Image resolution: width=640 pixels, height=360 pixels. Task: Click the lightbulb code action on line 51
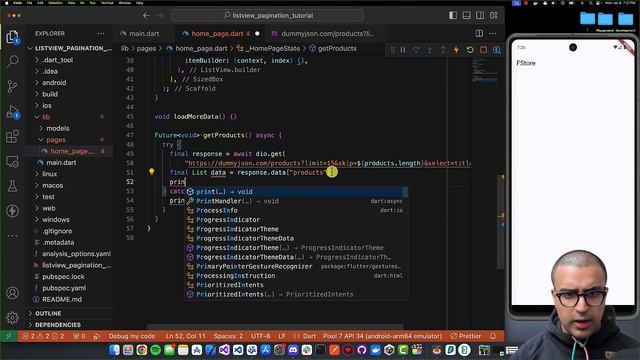click(x=151, y=172)
